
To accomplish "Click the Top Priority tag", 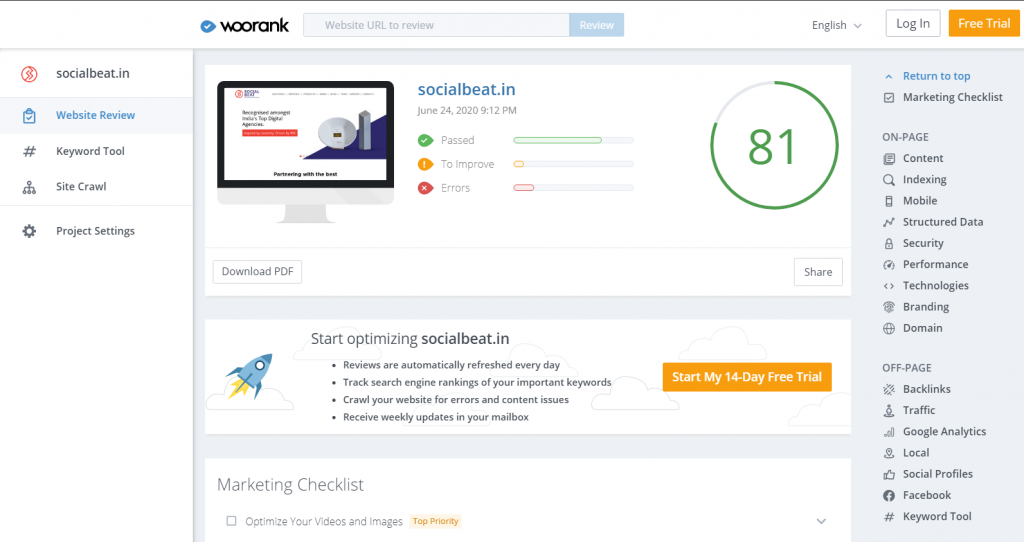I will pyautogui.click(x=436, y=521).
